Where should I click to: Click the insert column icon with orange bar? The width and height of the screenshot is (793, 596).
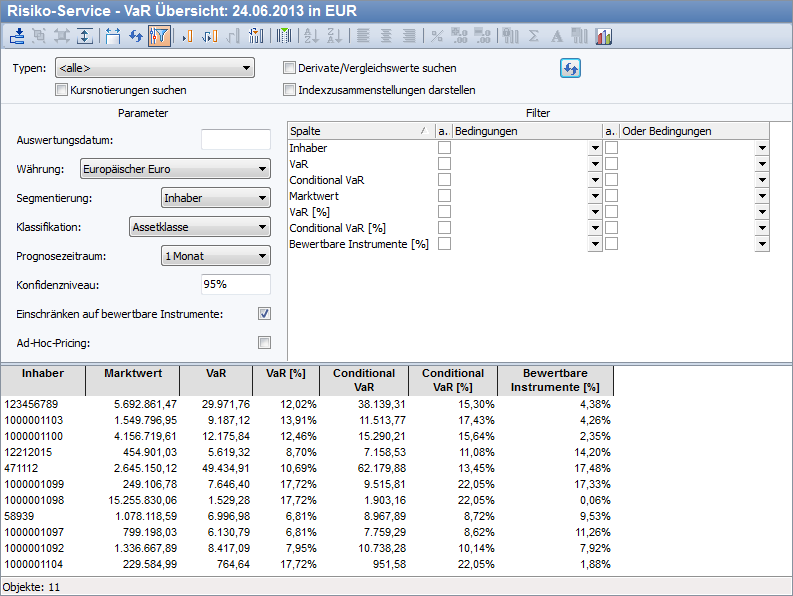(187, 36)
